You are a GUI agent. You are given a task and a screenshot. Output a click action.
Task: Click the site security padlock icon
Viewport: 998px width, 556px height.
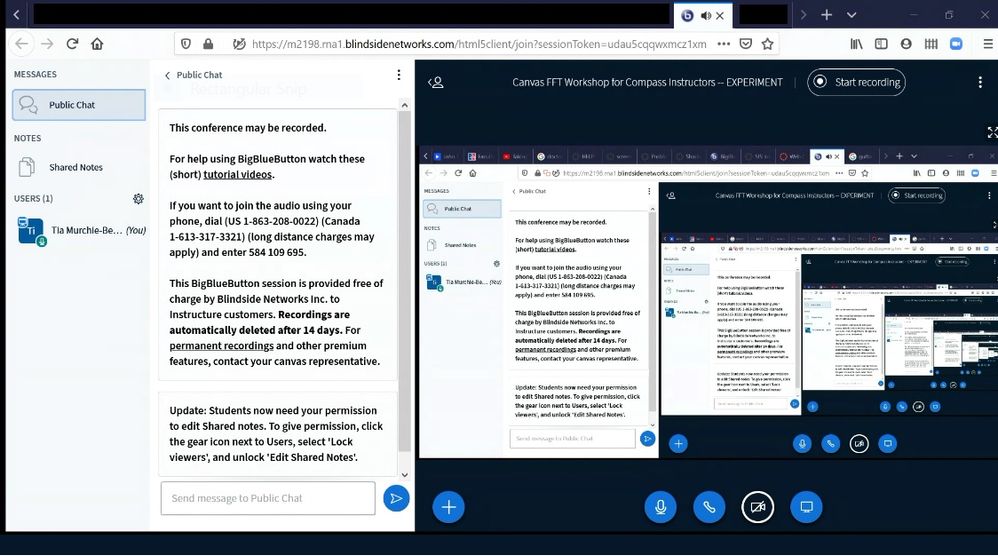tap(208, 44)
